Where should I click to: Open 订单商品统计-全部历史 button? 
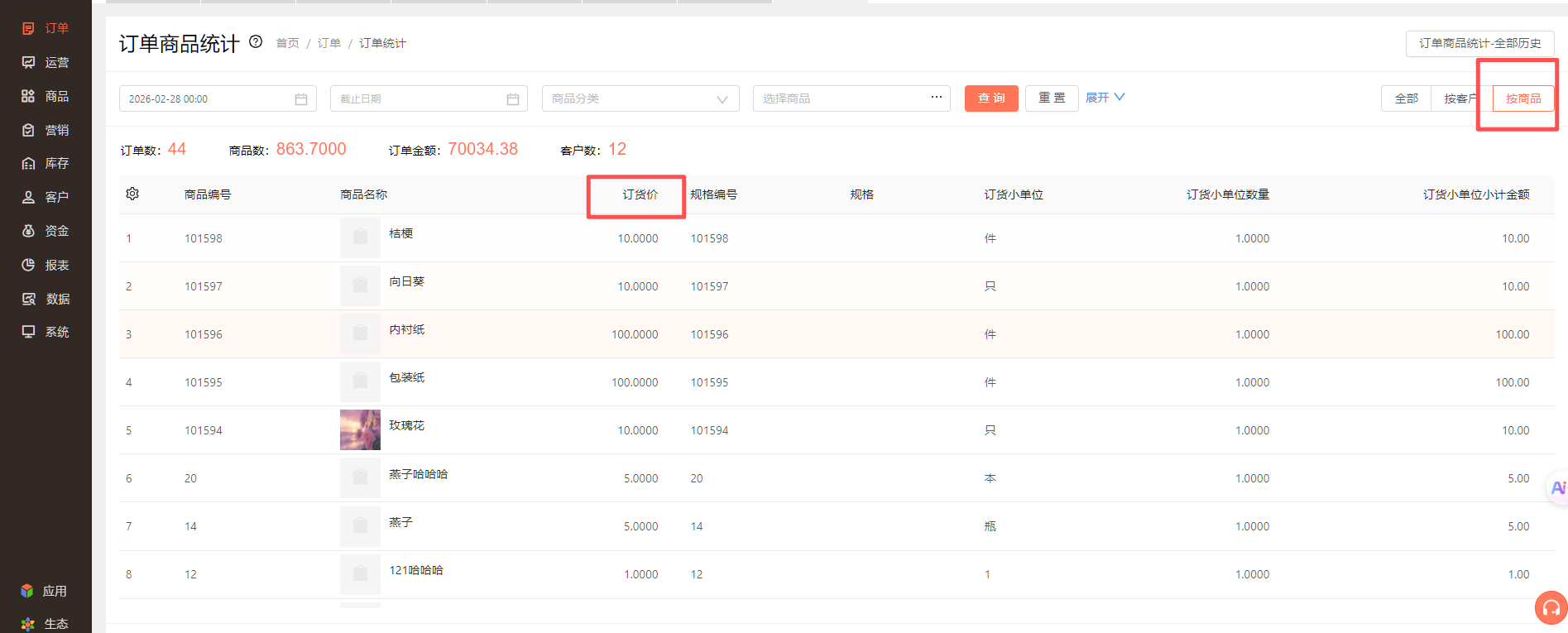coord(1480,43)
